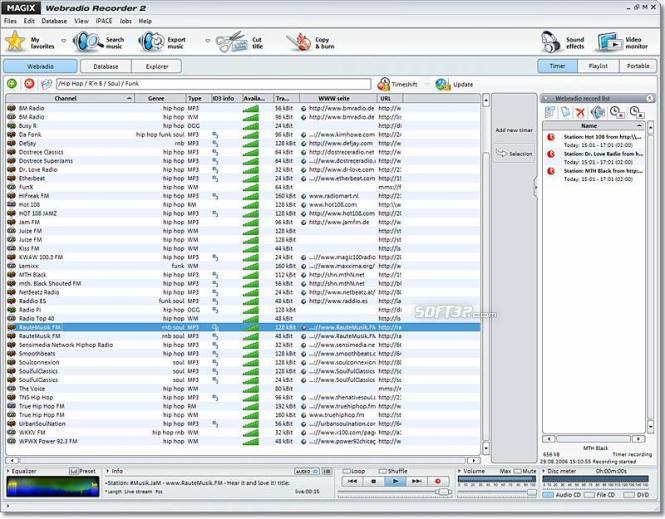Image resolution: width=665 pixels, height=519 pixels.
Task: Open Video monitor tool
Action: click(623, 42)
